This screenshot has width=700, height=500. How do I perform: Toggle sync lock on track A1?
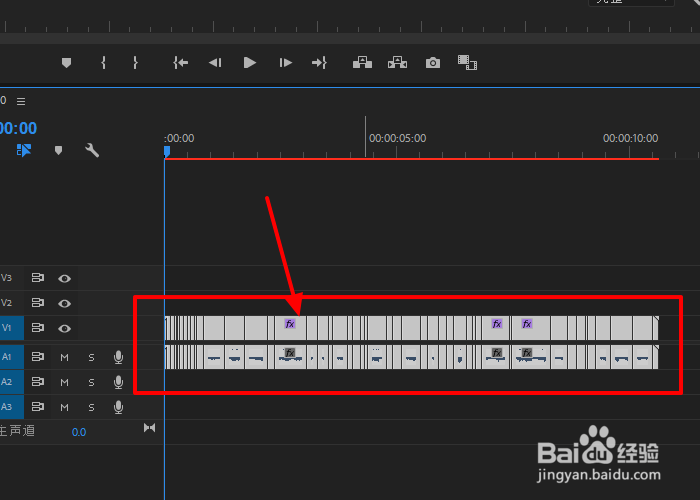pyautogui.click(x=38, y=356)
